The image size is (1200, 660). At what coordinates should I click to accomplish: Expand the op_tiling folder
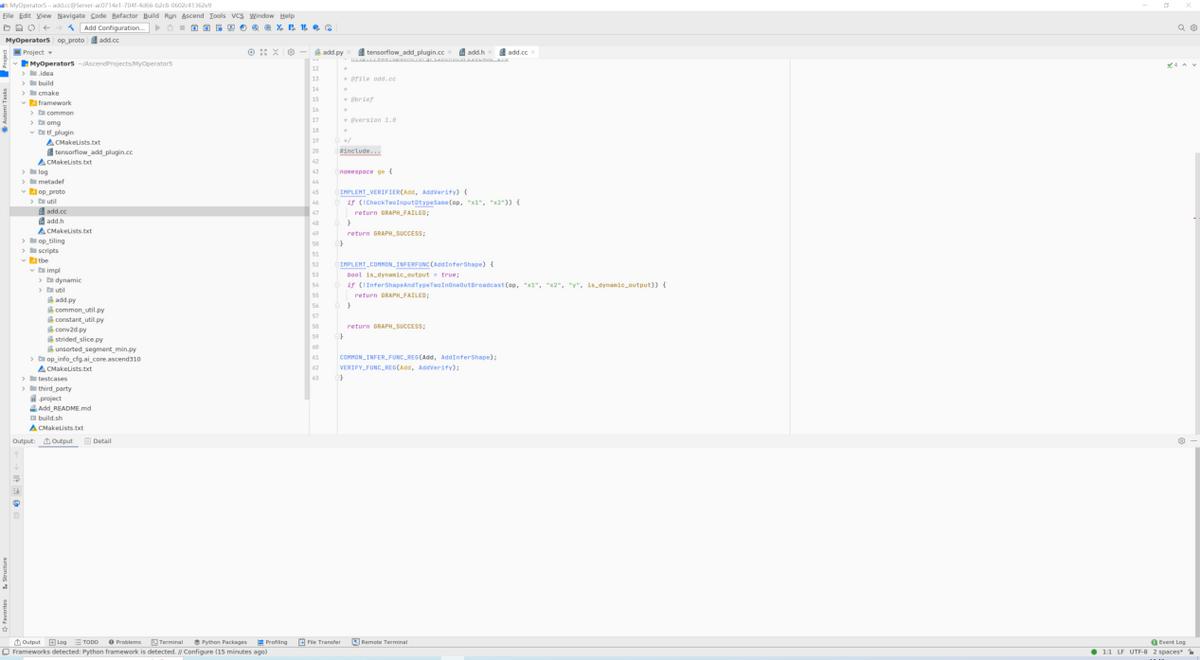(x=24, y=241)
